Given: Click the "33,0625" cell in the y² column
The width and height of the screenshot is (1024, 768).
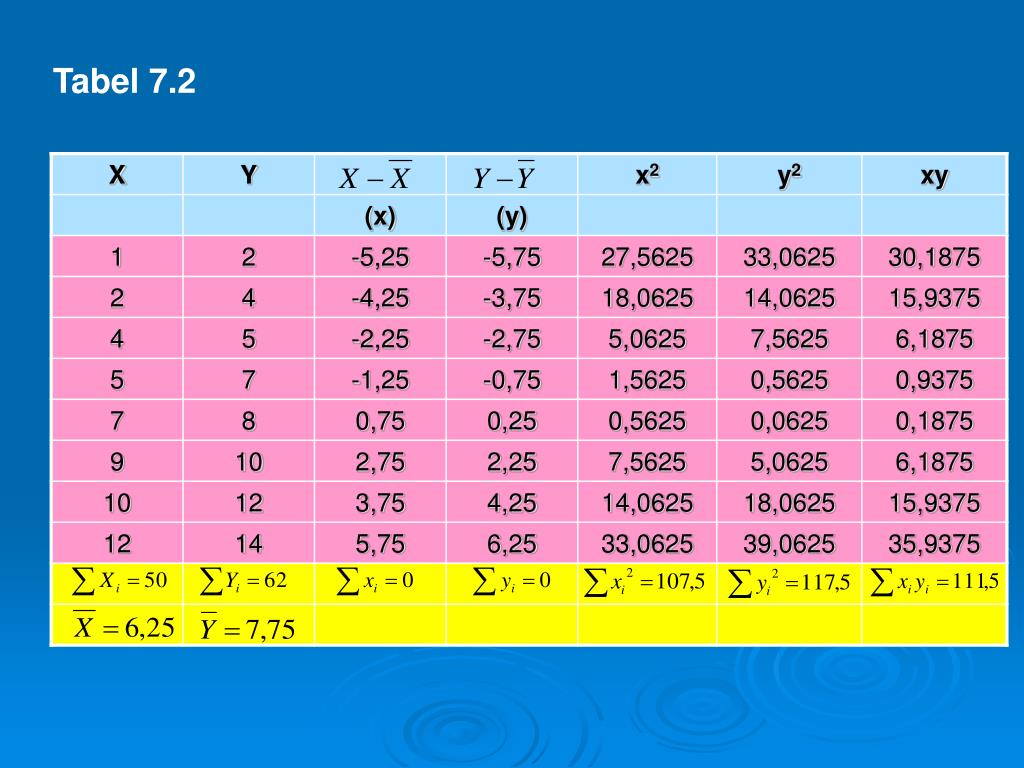Looking at the screenshot, I should (x=789, y=257).
